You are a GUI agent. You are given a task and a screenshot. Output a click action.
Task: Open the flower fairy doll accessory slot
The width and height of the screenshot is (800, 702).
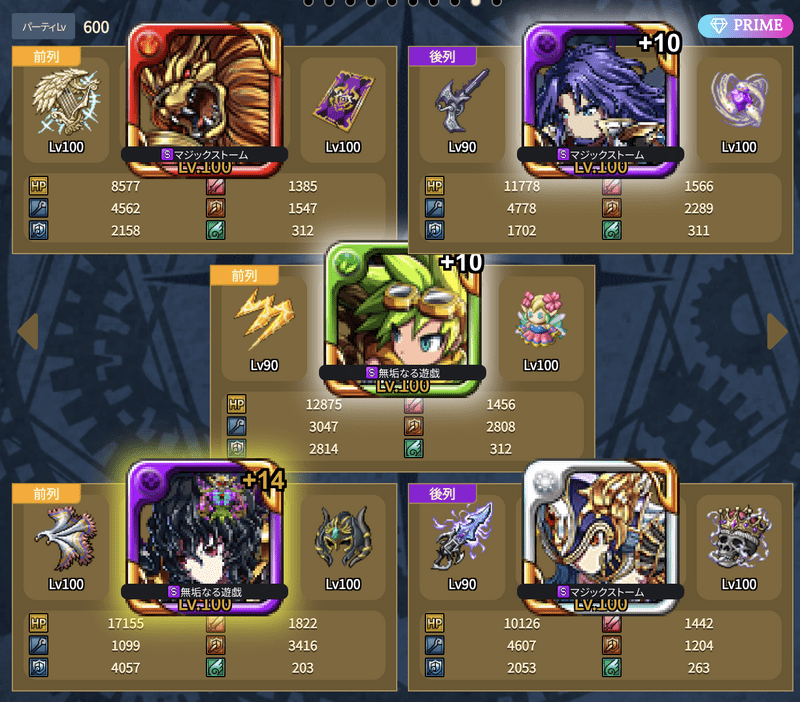click(541, 328)
